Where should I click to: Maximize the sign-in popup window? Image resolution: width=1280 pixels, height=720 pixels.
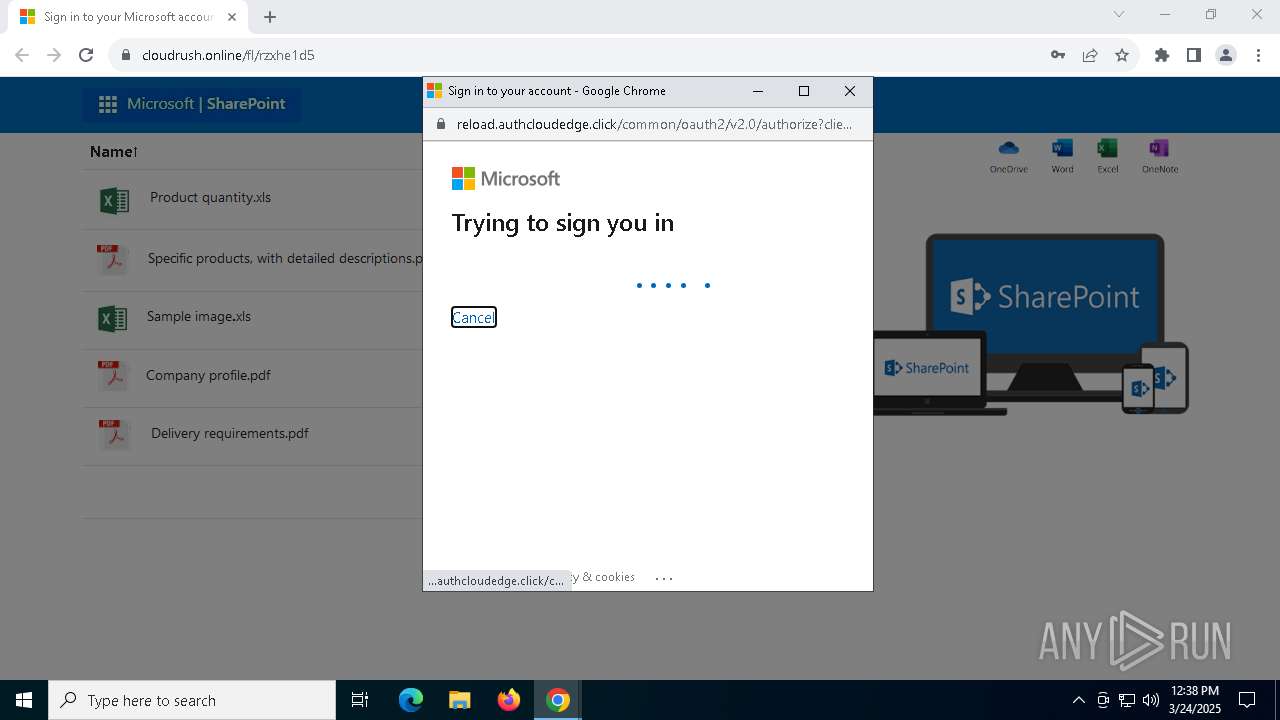(804, 91)
